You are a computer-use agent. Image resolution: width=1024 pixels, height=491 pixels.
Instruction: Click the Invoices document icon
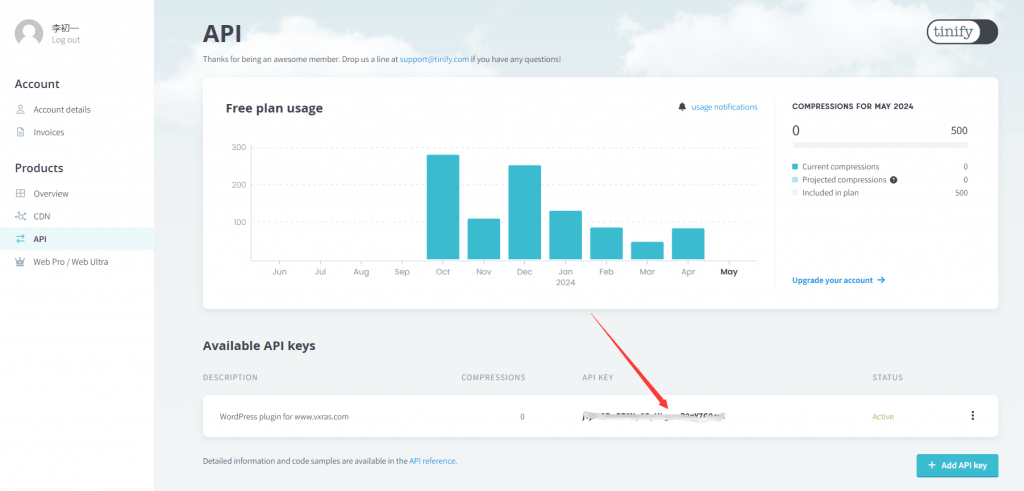[21, 132]
